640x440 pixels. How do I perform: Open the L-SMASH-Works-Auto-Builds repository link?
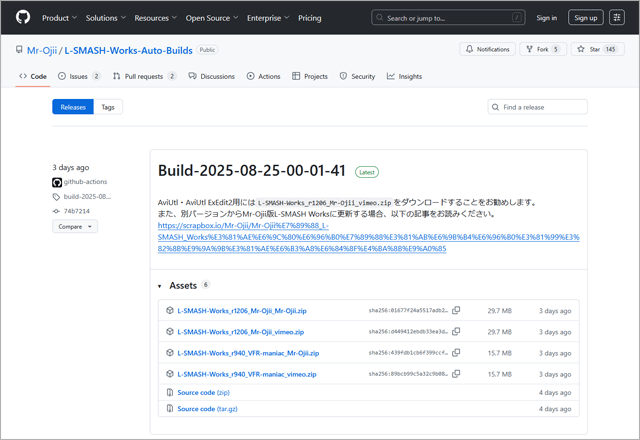click(x=129, y=50)
